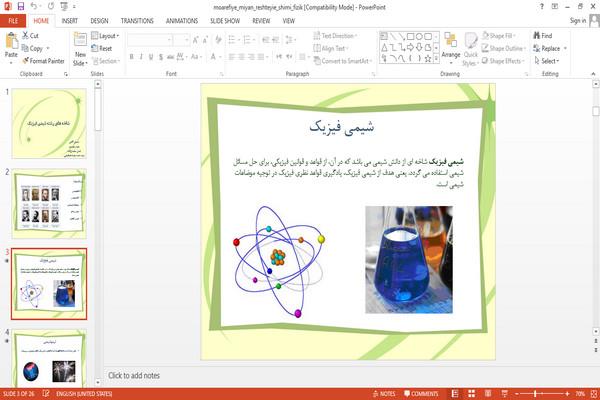Expand the Section dropdown
The width and height of the screenshot is (600, 400).
pyautogui.click(x=106, y=61)
